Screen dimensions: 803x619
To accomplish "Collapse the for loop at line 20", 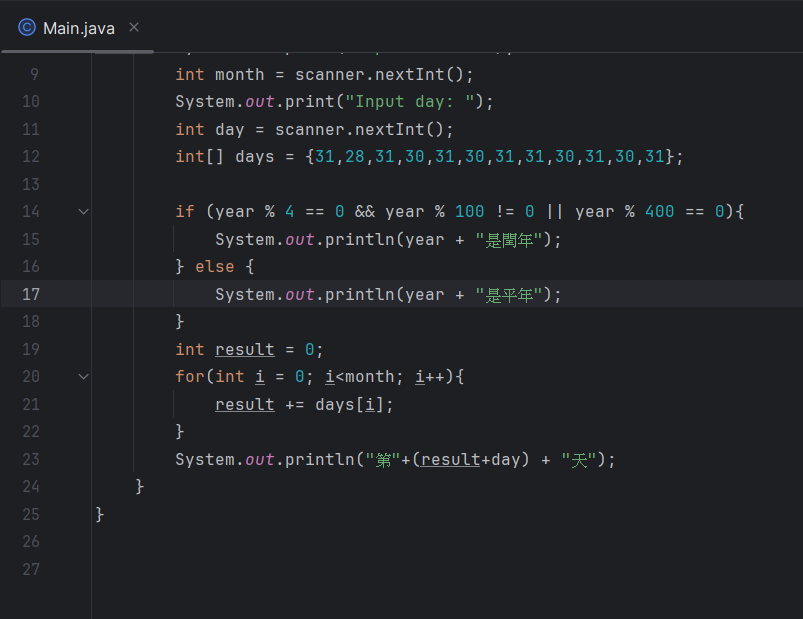I will click(x=83, y=377).
